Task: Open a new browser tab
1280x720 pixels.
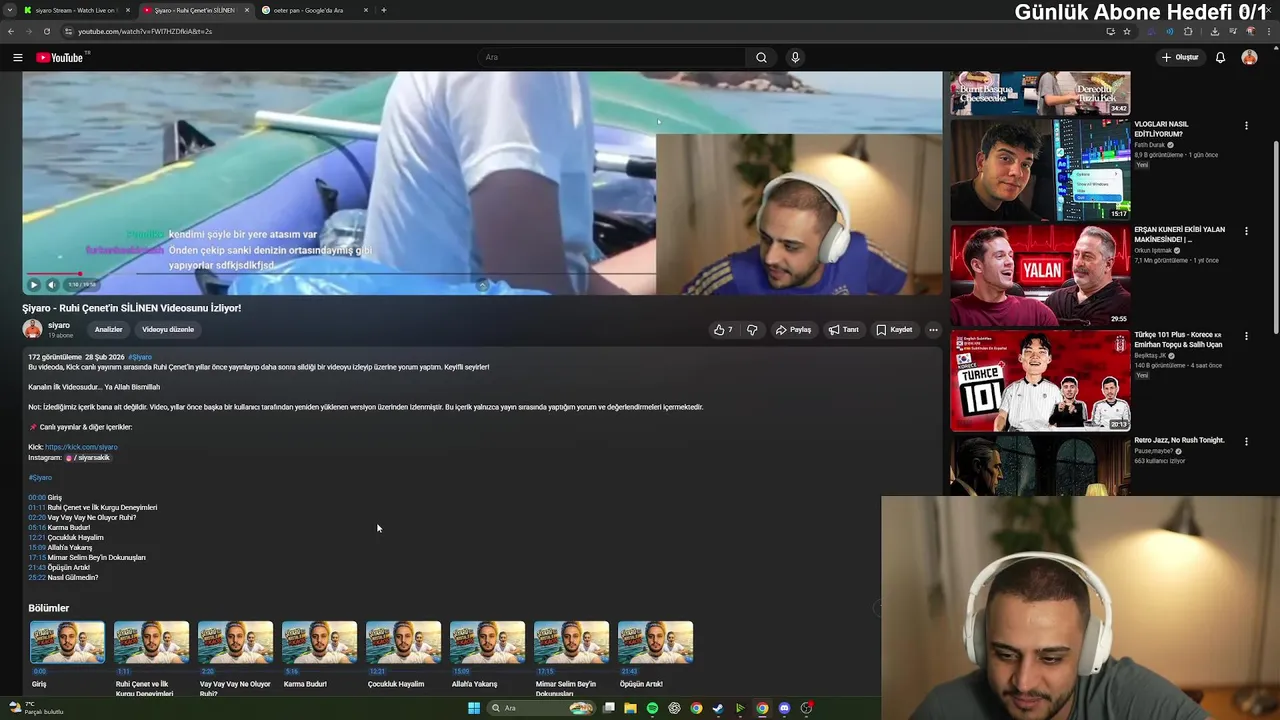Action: 384,10
